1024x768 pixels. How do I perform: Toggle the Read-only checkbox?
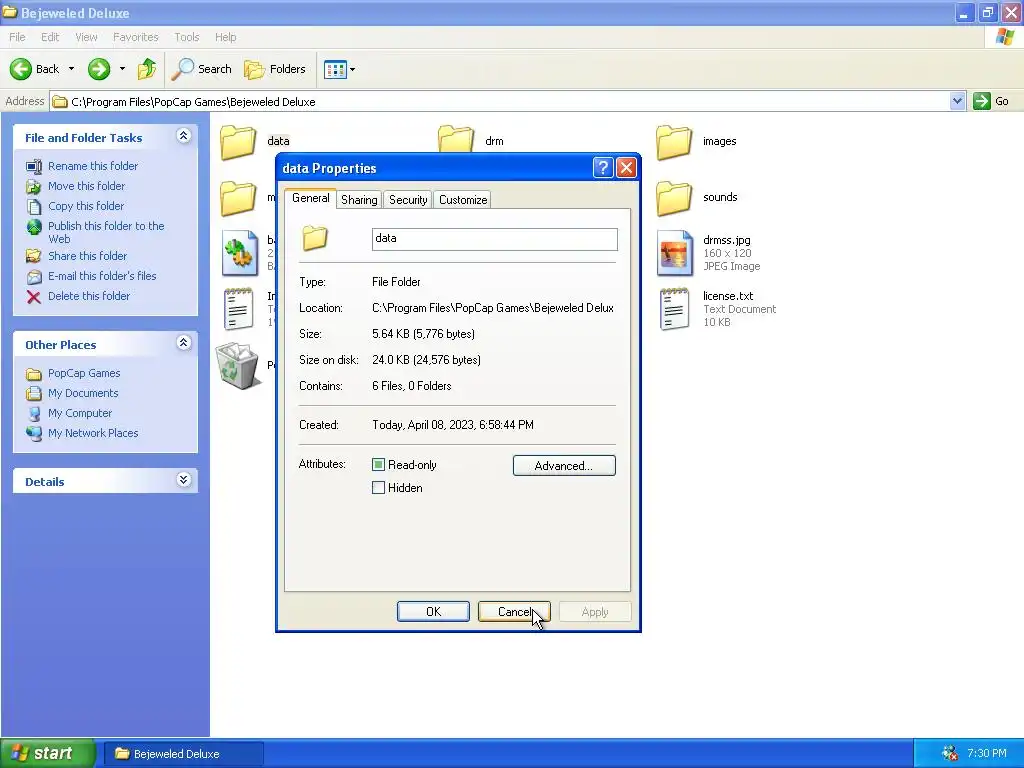point(378,464)
